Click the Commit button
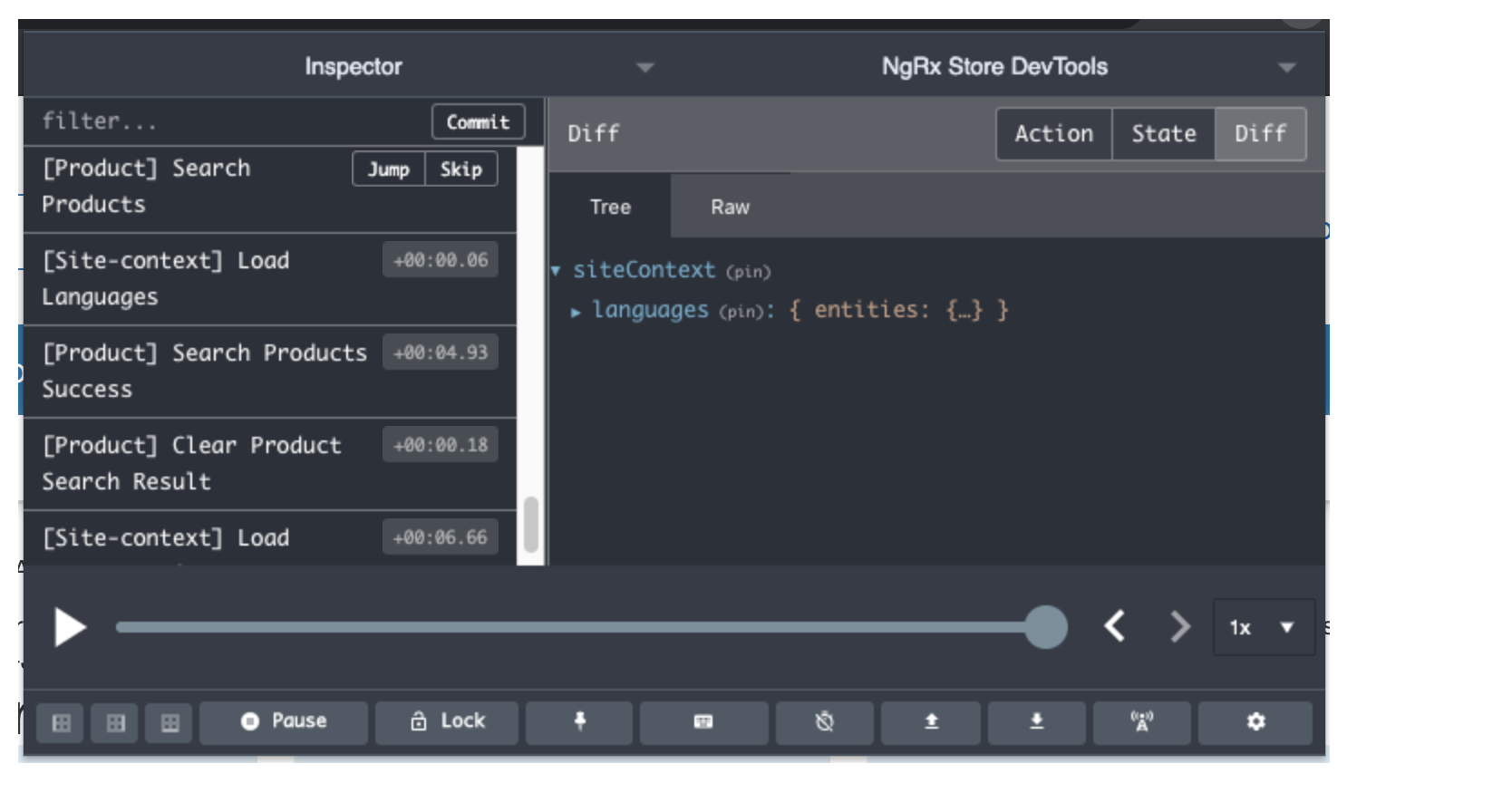 tap(479, 121)
